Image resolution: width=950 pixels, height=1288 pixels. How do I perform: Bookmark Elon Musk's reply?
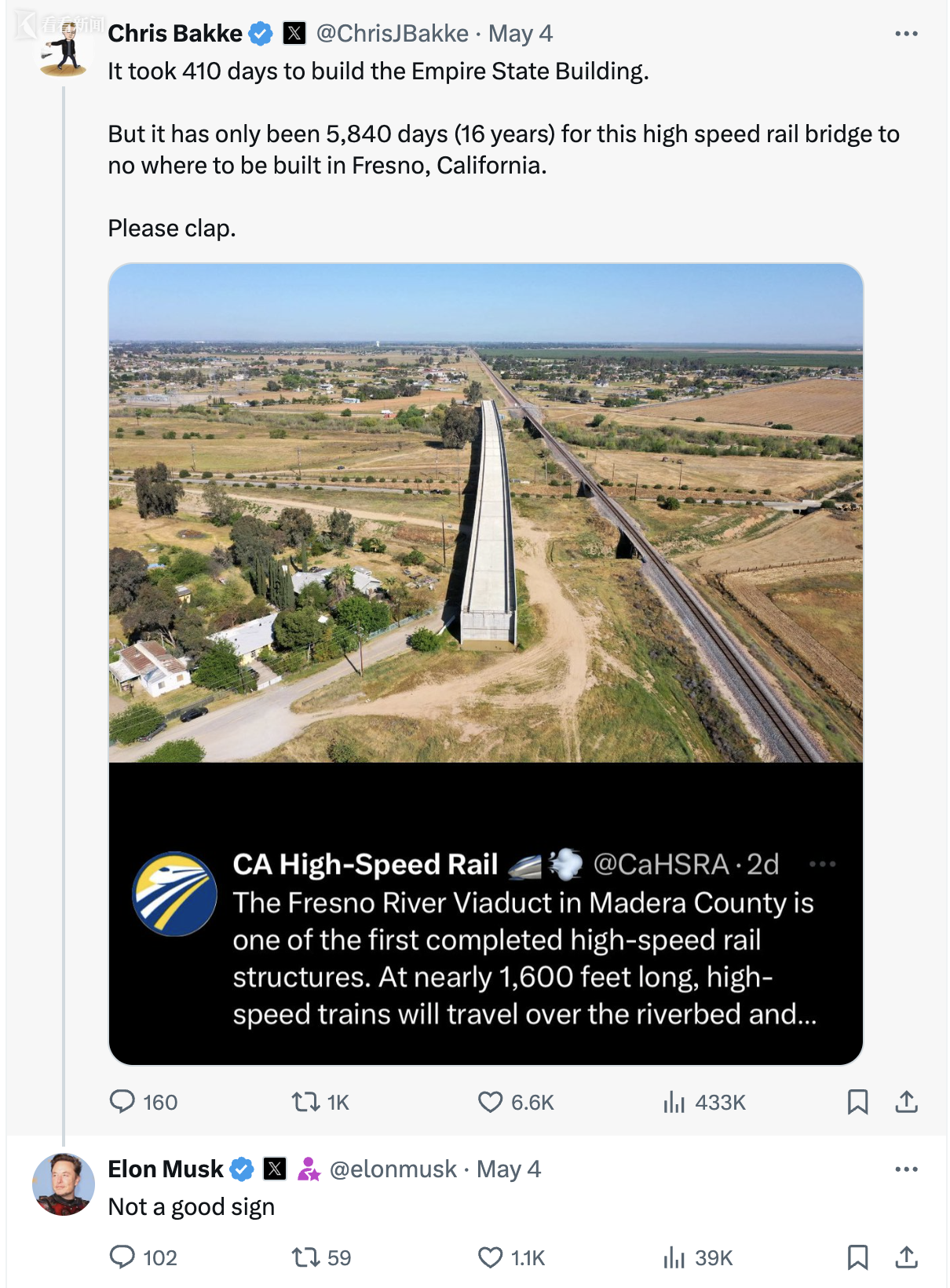[857, 1257]
